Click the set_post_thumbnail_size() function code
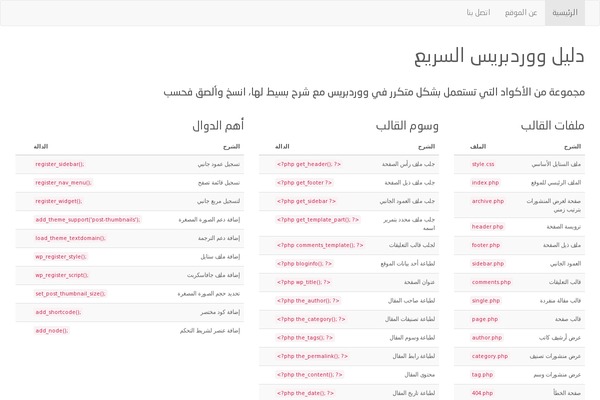Screen dimensions: 600x400 pyautogui.click(x=70, y=294)
